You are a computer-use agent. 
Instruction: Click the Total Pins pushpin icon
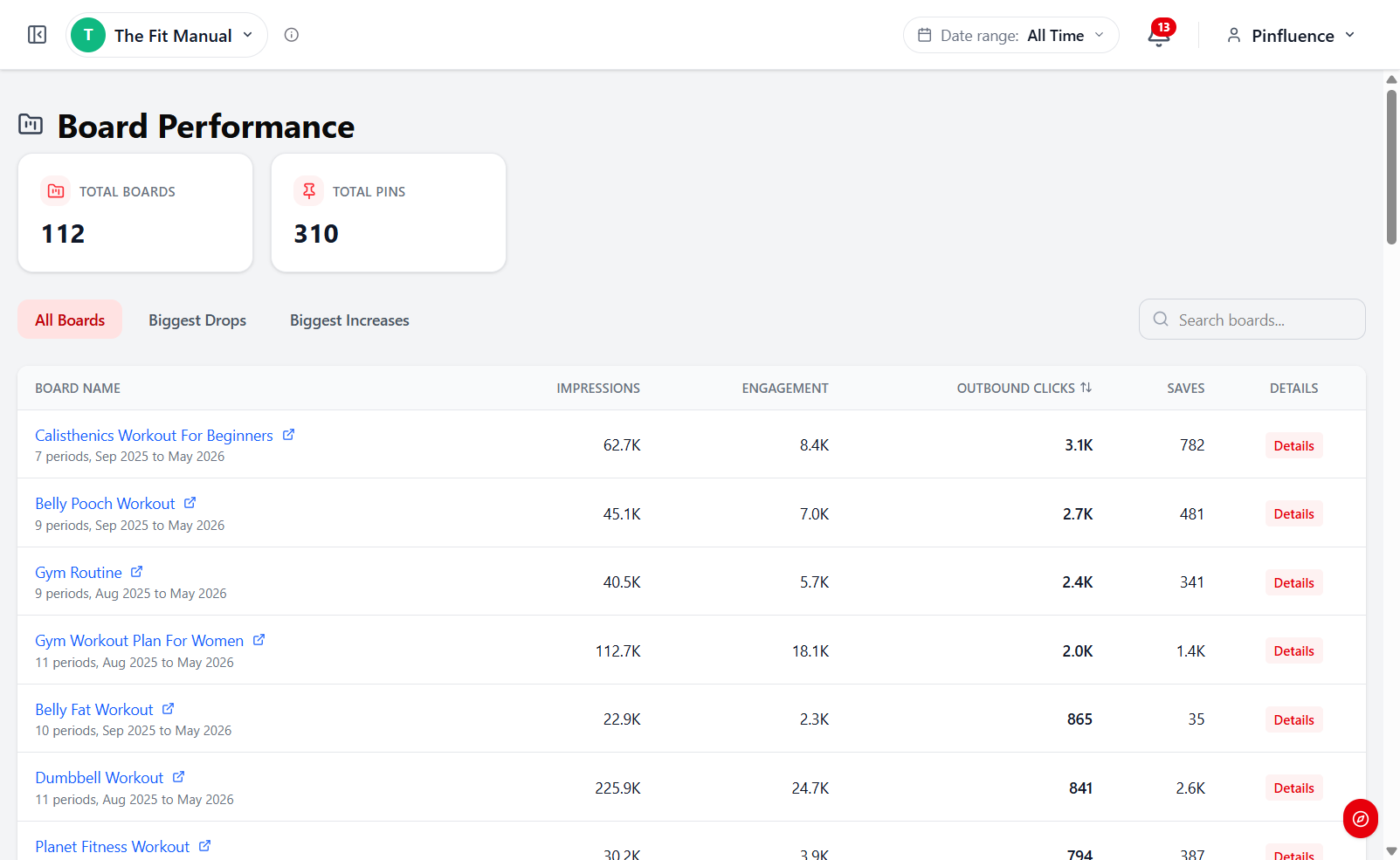[x=309, y=191]
